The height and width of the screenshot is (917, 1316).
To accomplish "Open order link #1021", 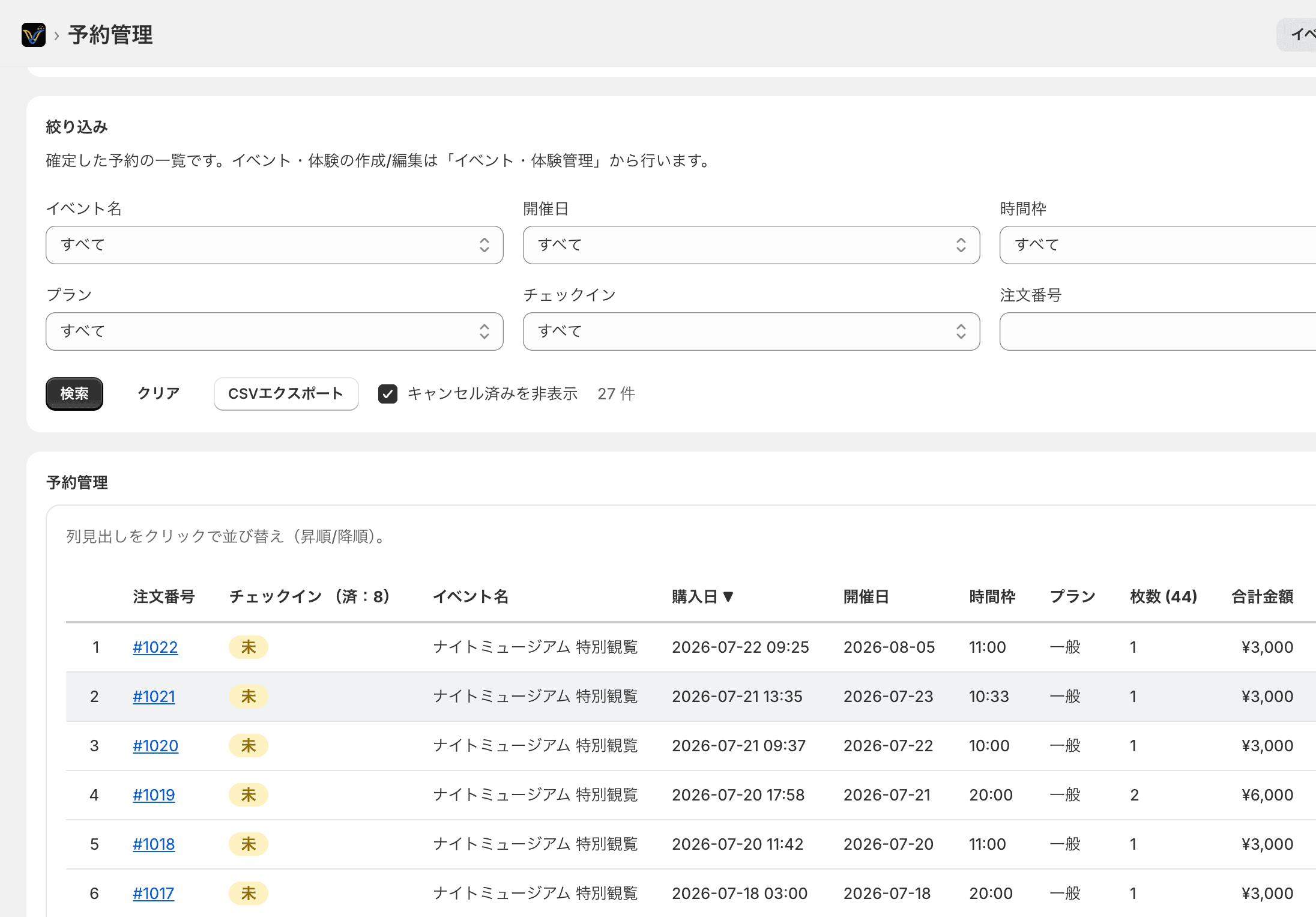I will pos(154,697).
